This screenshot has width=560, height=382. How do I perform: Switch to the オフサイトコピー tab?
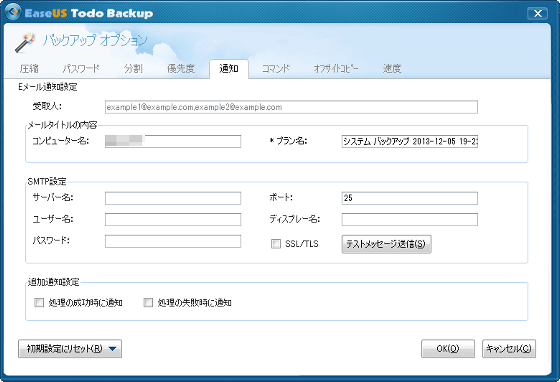coord(335,69)
